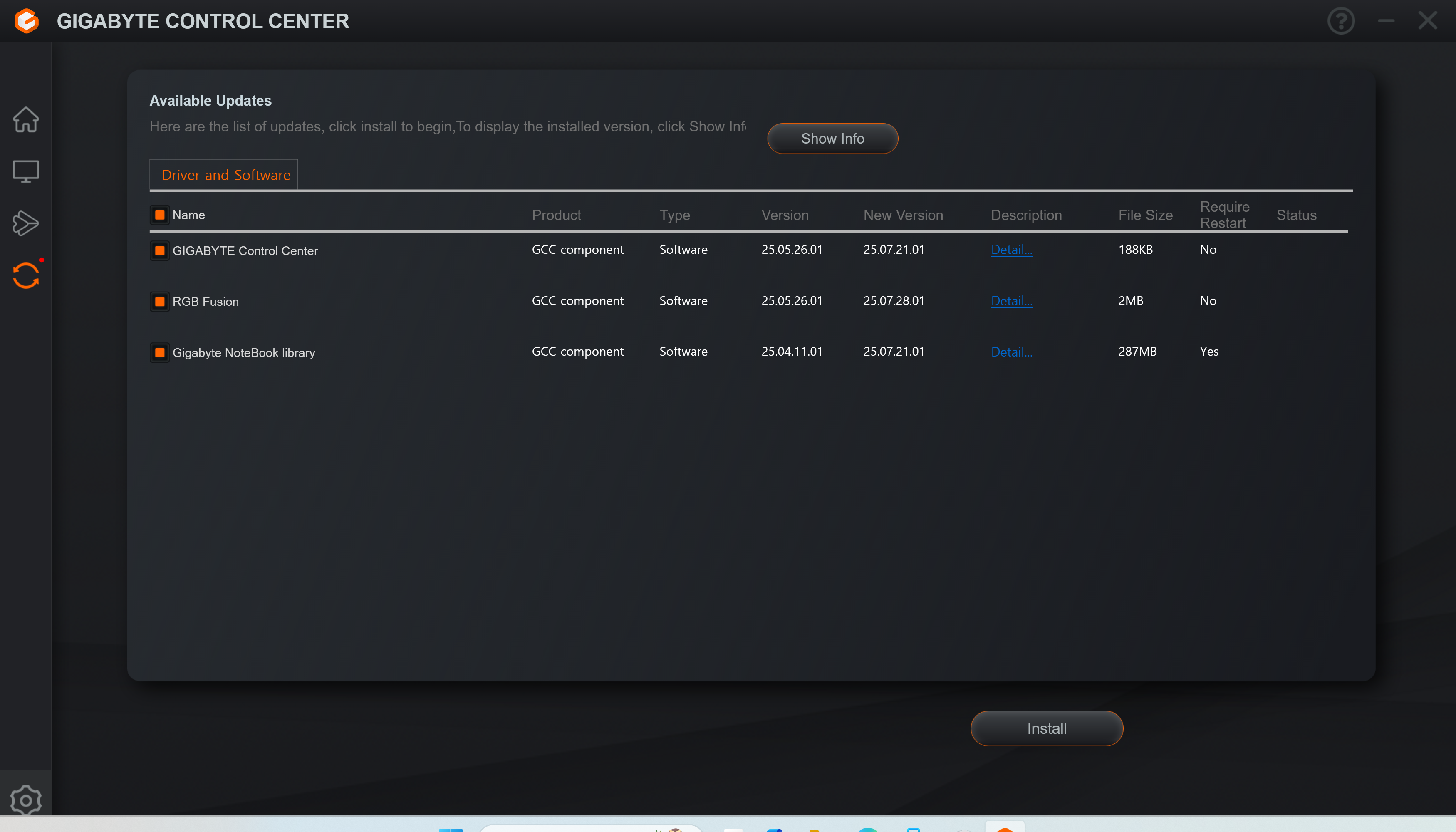The image size is (1456, 832).
Task: Click the Gigabyte logo icon
Action: click(26, 21)
